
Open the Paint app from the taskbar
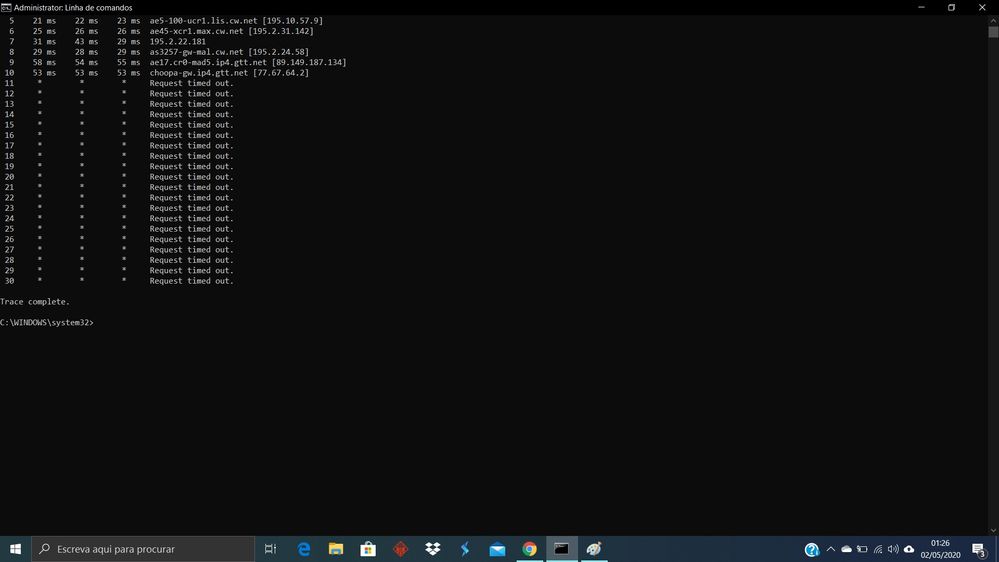594,549
